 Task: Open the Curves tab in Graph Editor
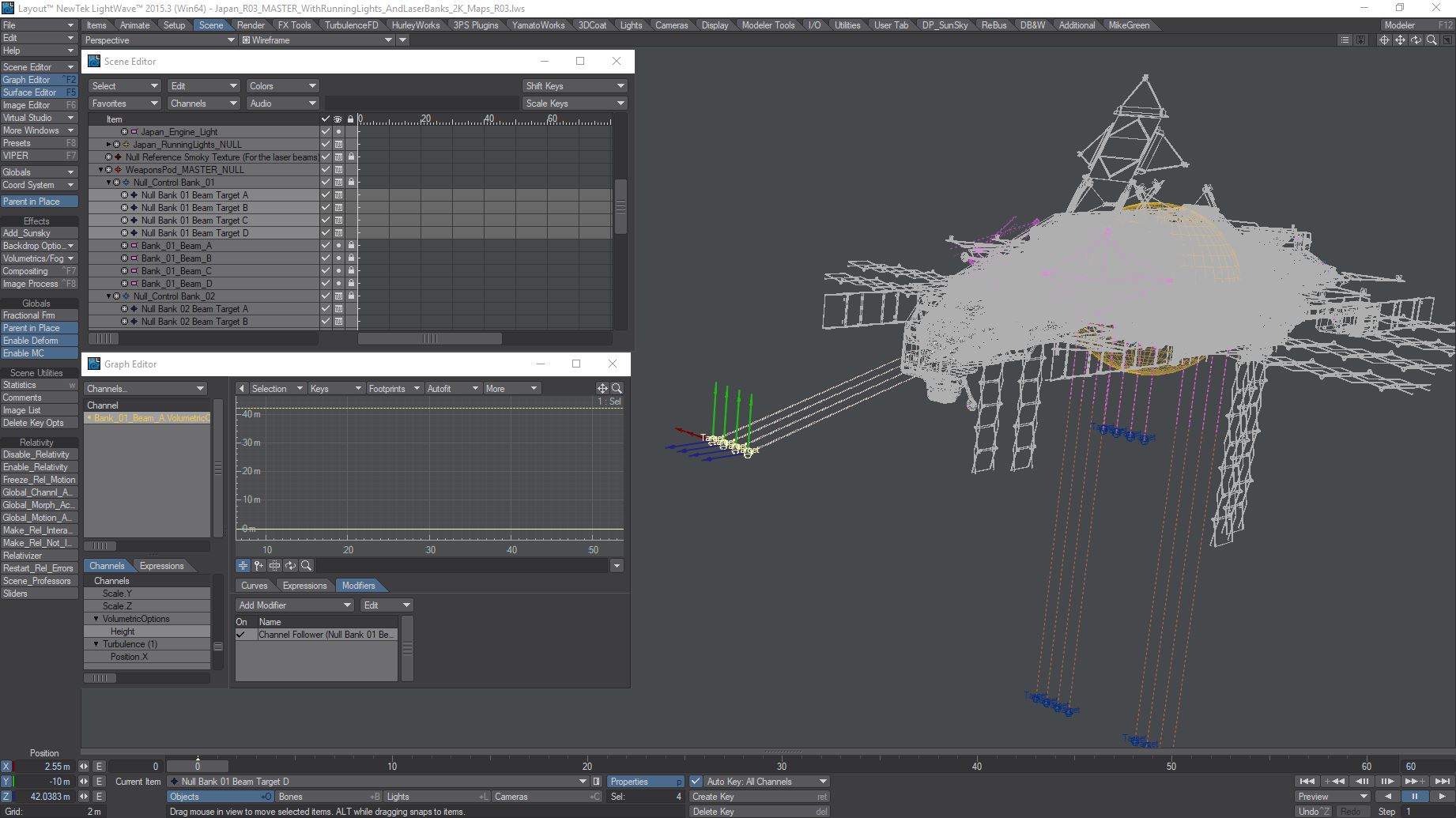[x=254, y=586]
